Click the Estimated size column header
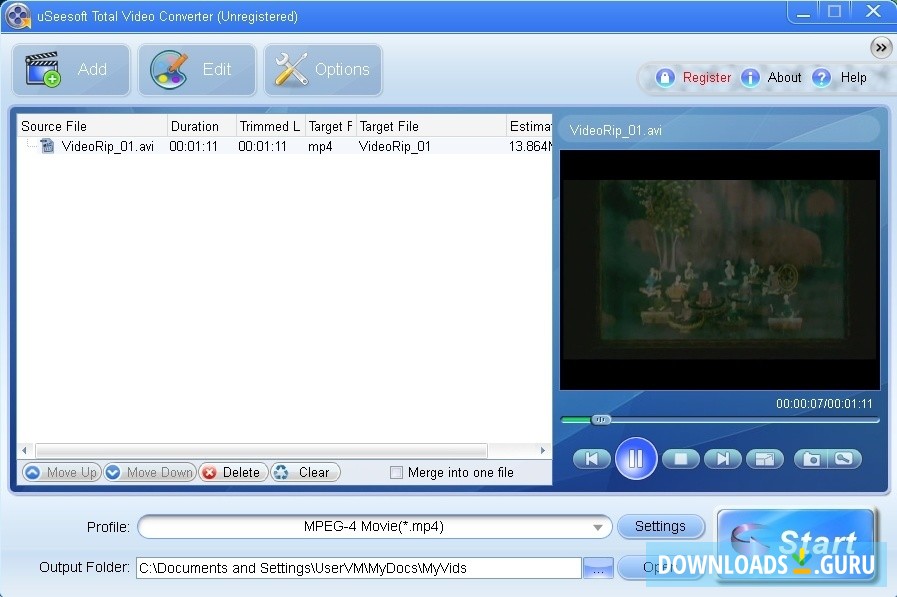897x597 pixels. 530,126
